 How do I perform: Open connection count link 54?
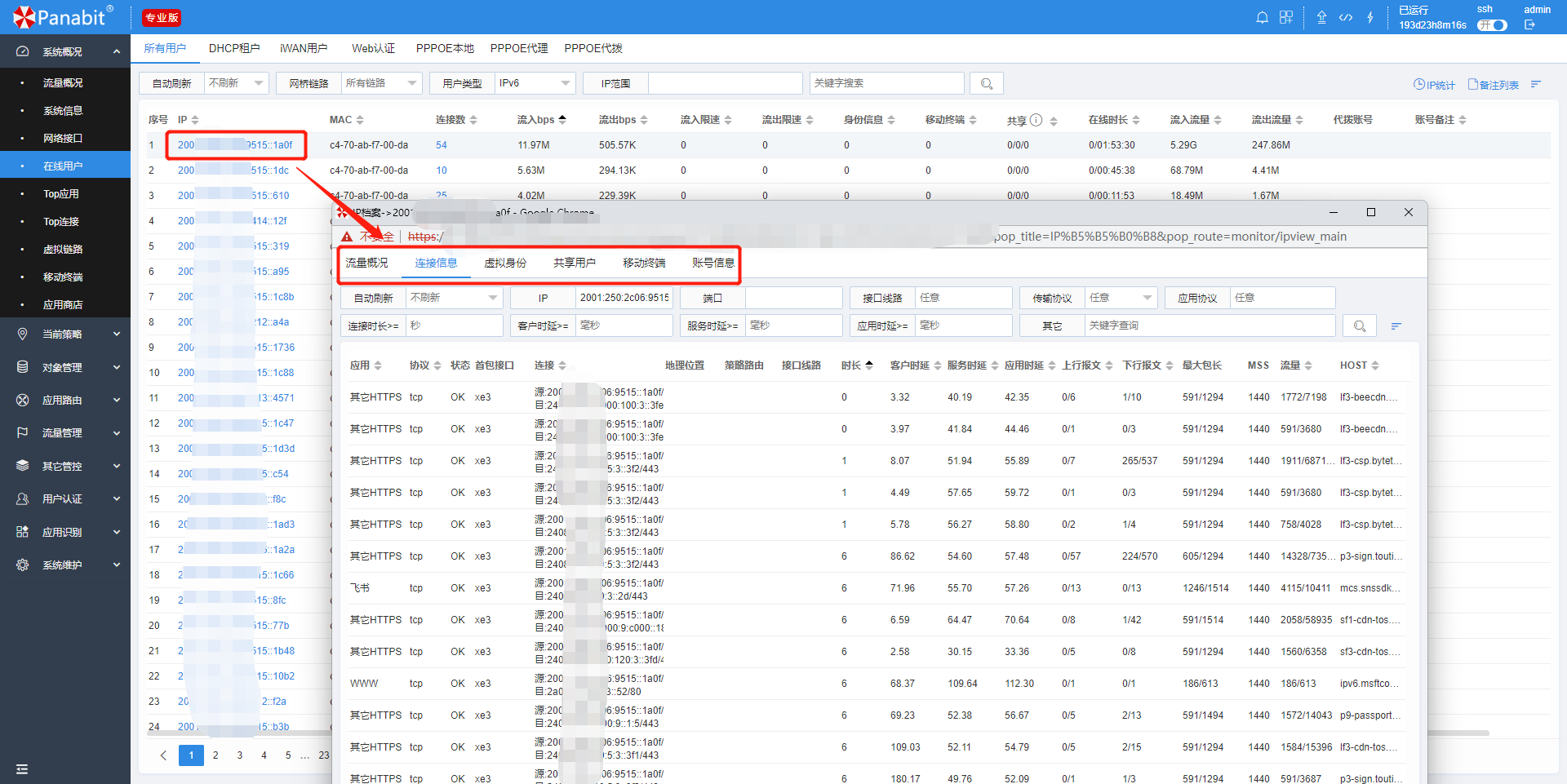(x=442, y=145)
